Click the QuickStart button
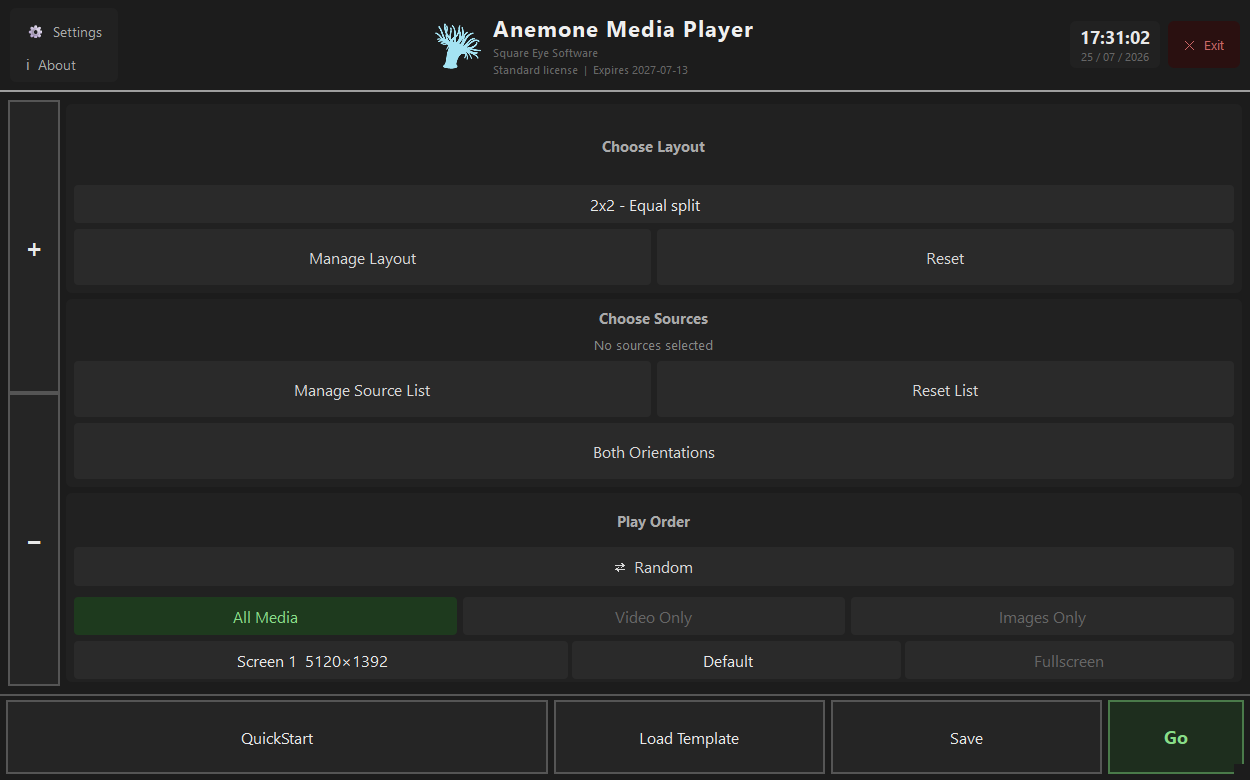Viewport: 1250px width, 780px height. (277, 739)
